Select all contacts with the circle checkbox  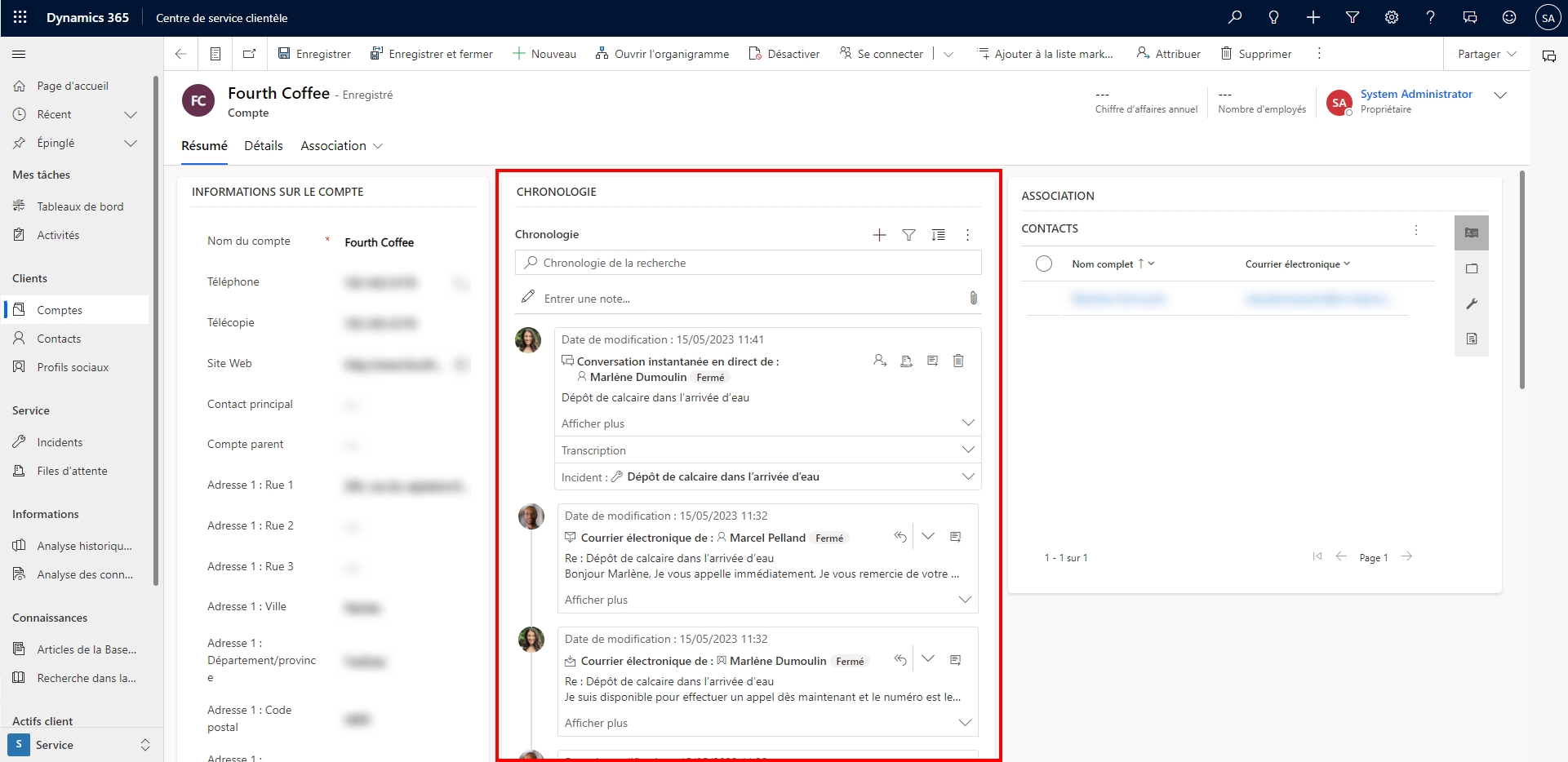tap(1044, 264)
